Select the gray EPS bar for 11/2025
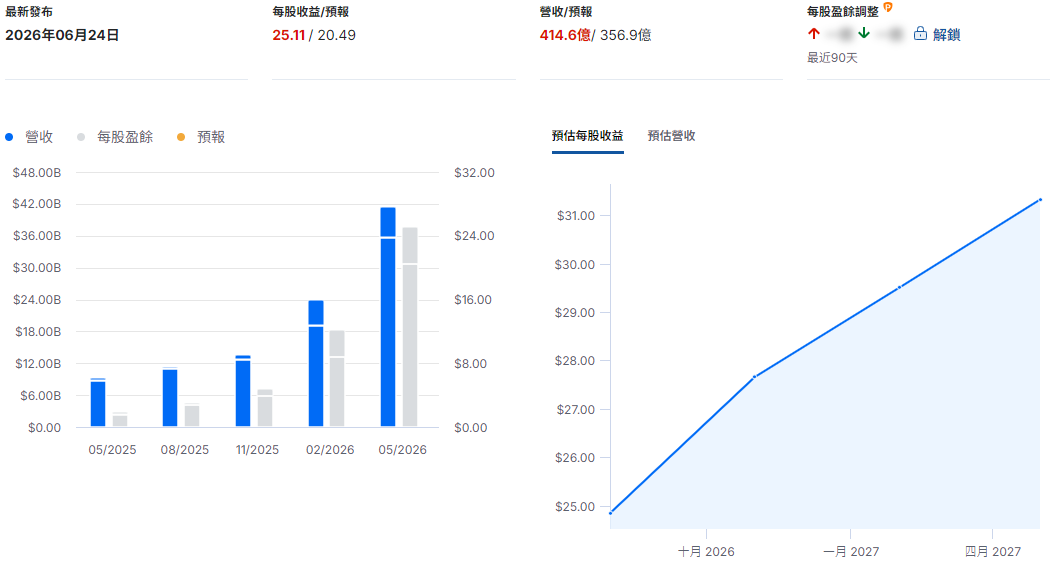The image size is (1061, 575). tap(265, 408)
